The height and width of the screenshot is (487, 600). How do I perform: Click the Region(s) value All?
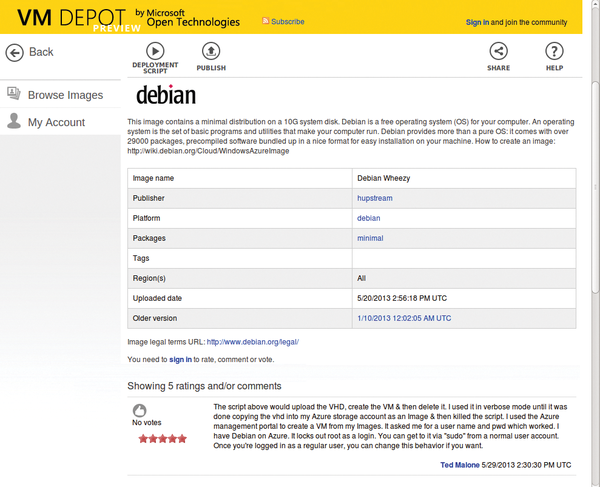click(x=361, y=278)
